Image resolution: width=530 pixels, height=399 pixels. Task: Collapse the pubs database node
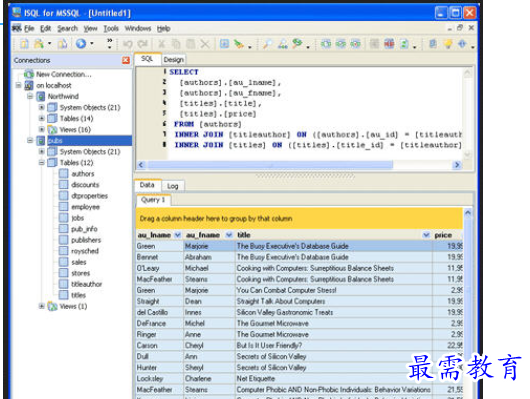pyautogui.click(x=30, y=140)
